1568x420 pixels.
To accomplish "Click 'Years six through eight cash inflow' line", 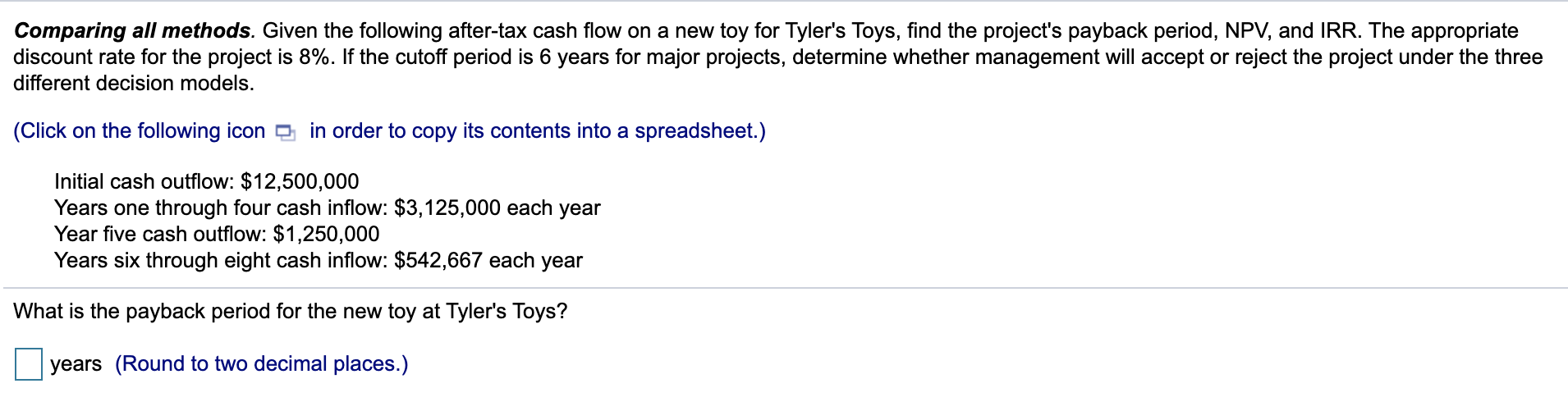I will coord(319,260).
